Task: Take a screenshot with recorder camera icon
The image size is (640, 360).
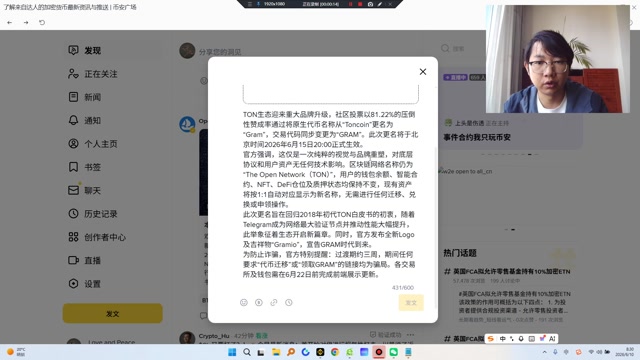Action: point(370,4)
